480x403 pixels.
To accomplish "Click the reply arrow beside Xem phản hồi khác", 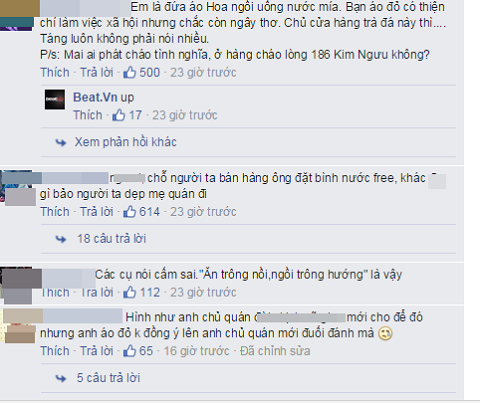I will click(61, 143).
